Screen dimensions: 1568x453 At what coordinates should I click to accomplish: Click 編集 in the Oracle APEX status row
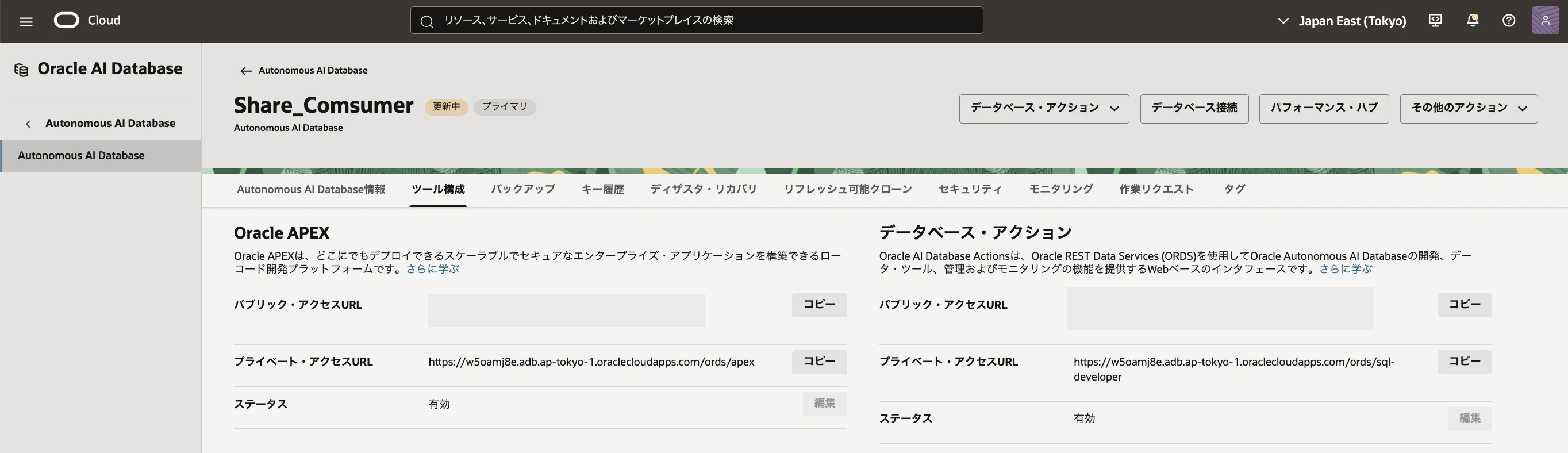(x=824, y=404)
